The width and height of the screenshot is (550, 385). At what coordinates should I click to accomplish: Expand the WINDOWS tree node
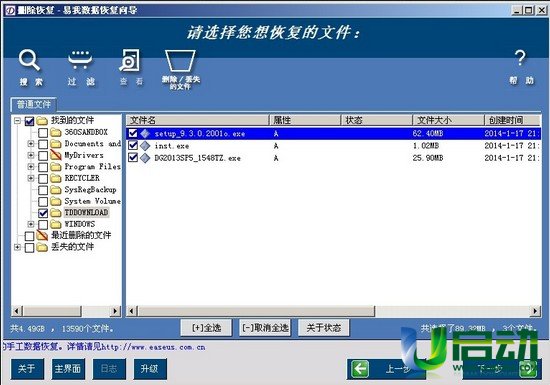pyautogui.click(x=31, y=224)
